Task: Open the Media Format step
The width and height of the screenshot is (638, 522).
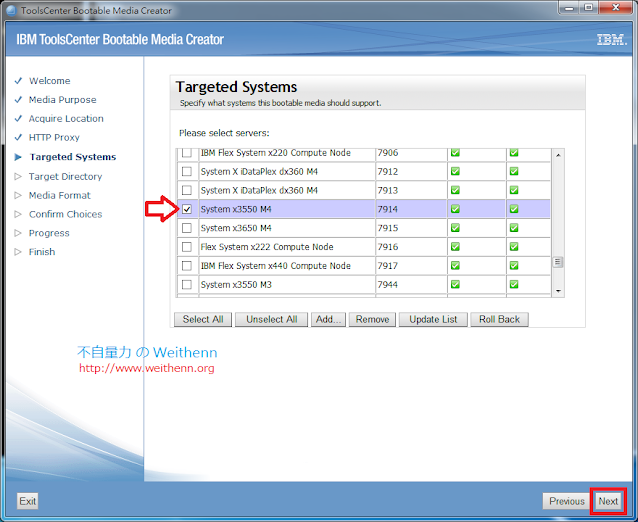Action: [60, 195]
